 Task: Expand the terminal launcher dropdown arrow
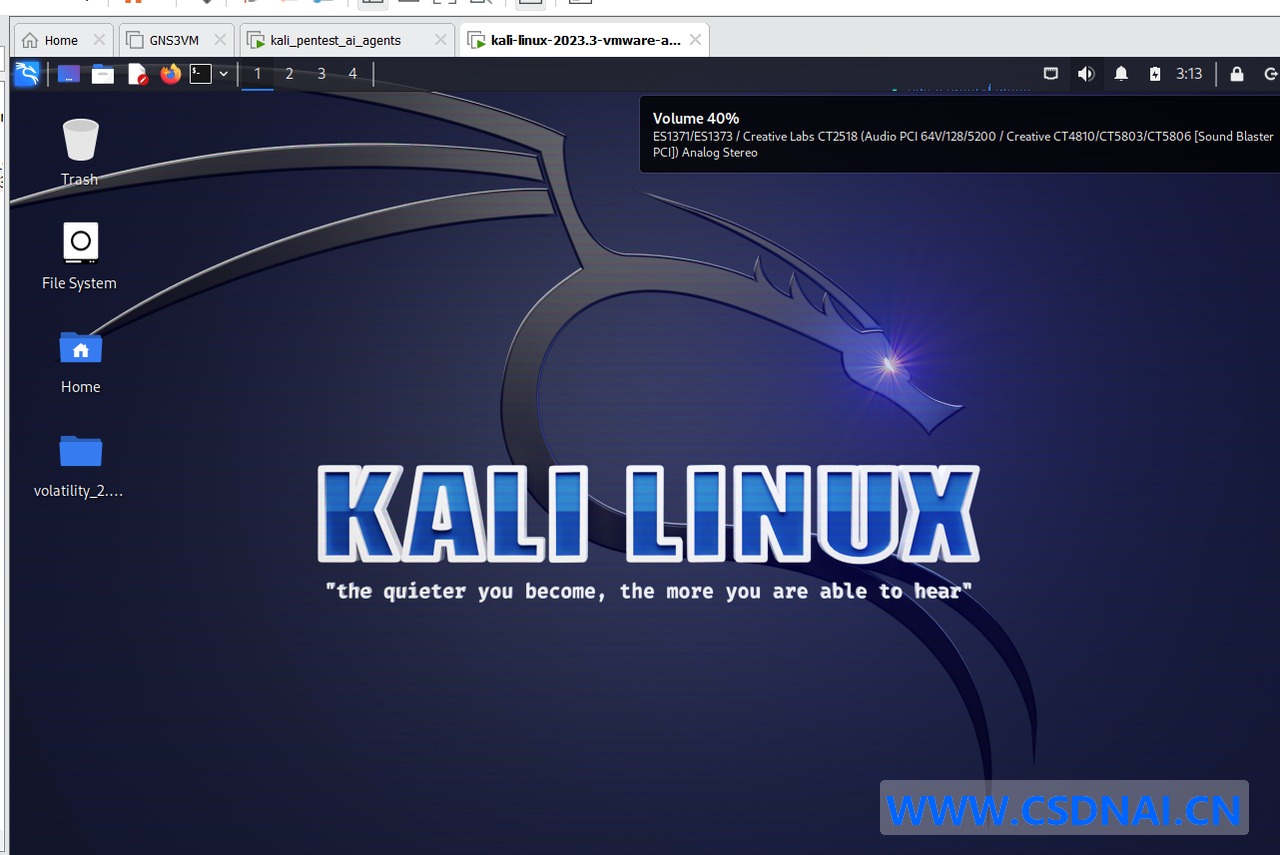coord(223,74)
